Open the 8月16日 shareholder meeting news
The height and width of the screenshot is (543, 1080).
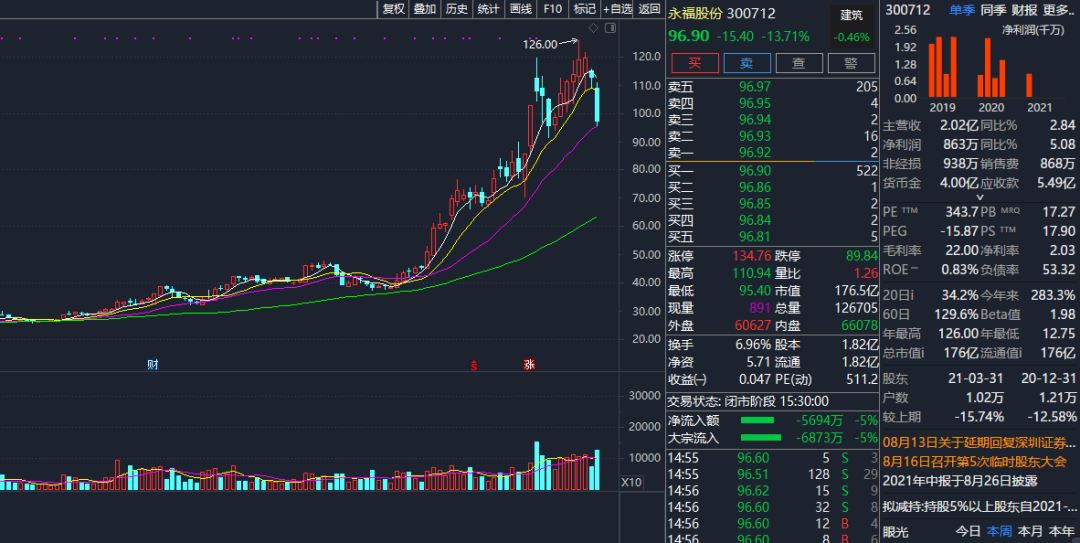(974, 460)
